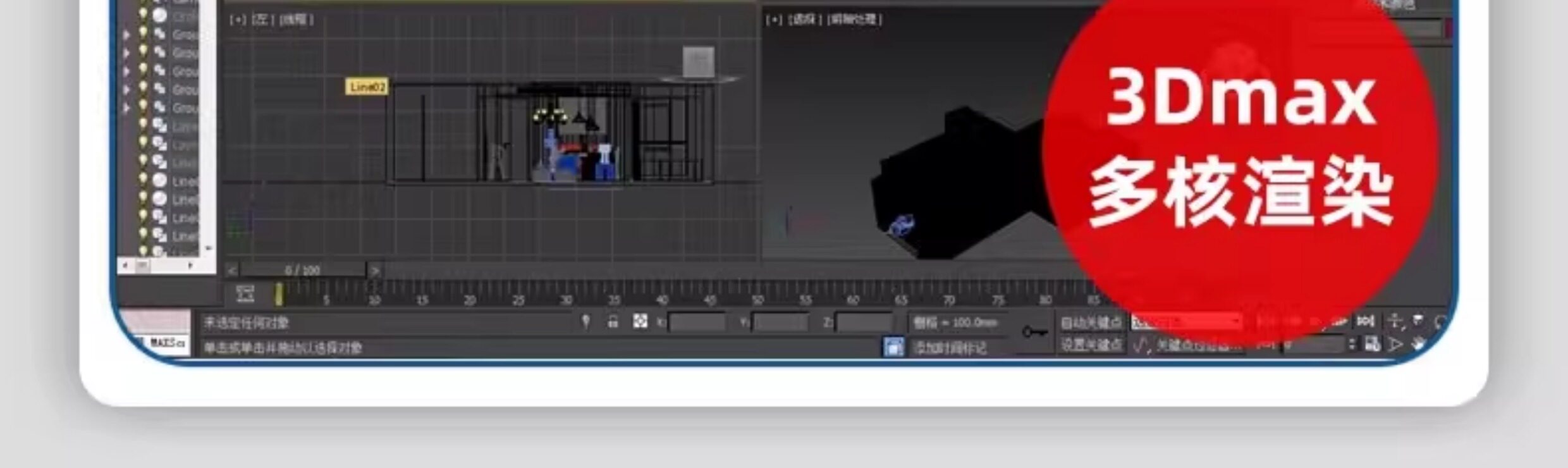Click the blue icon beside 添加时间标记
The width and height of the screenshot is (1568, 468).
tap(893, 347)
